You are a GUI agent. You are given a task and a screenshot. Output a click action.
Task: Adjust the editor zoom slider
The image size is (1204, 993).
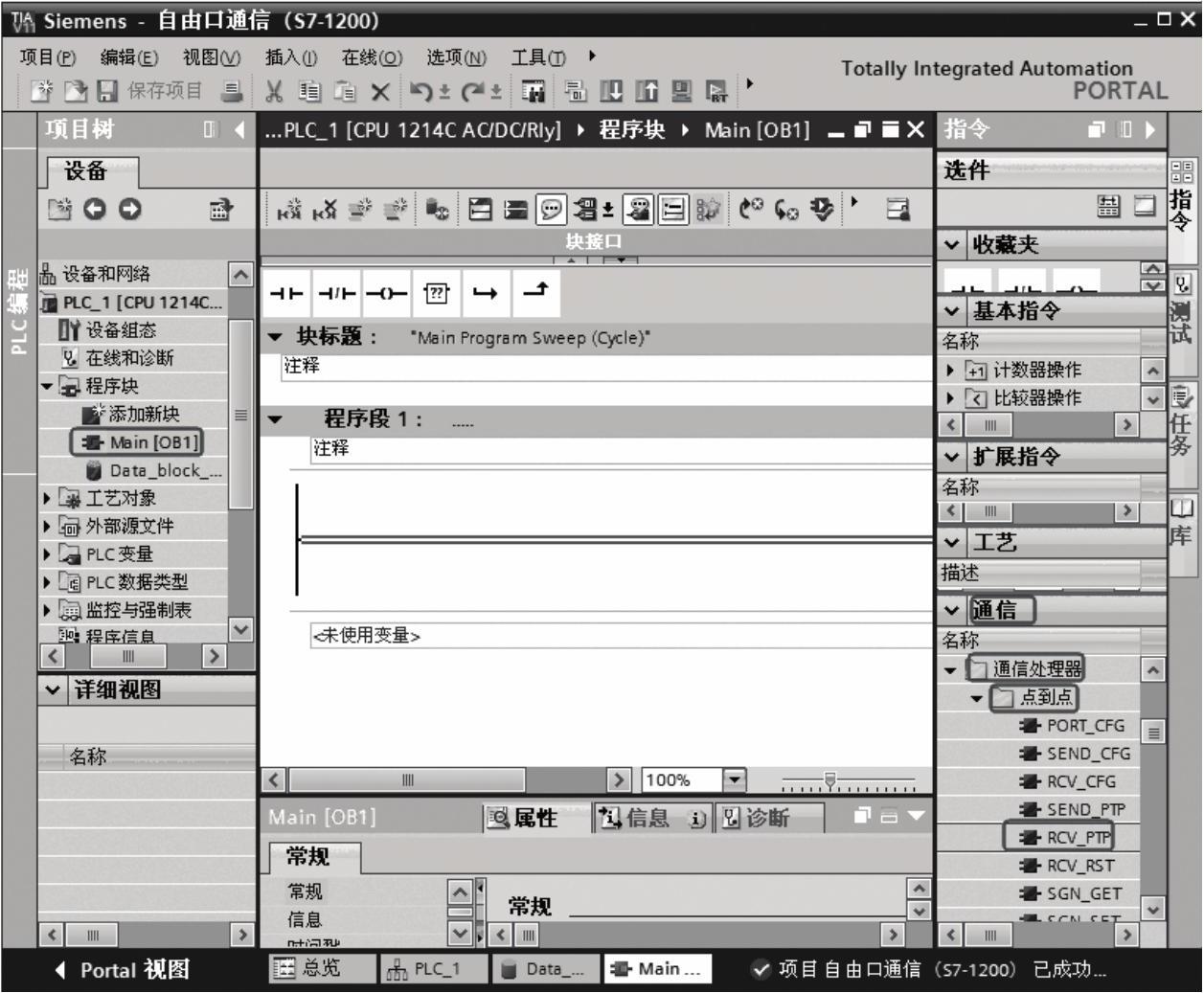click(x=829, y=780)
